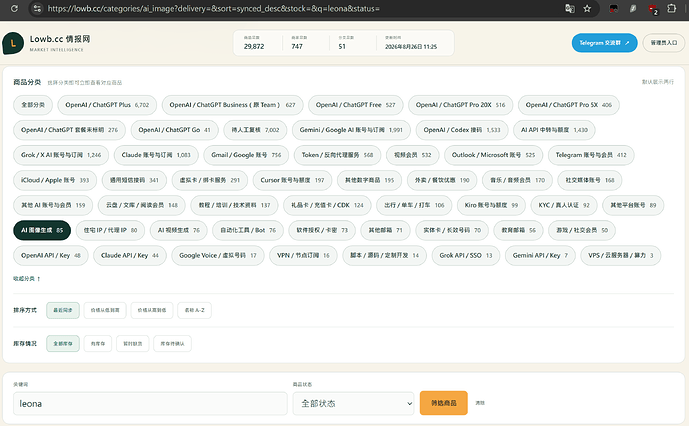
Task: Open the extensions puzzle icon
Action: (x=671, y=8)
